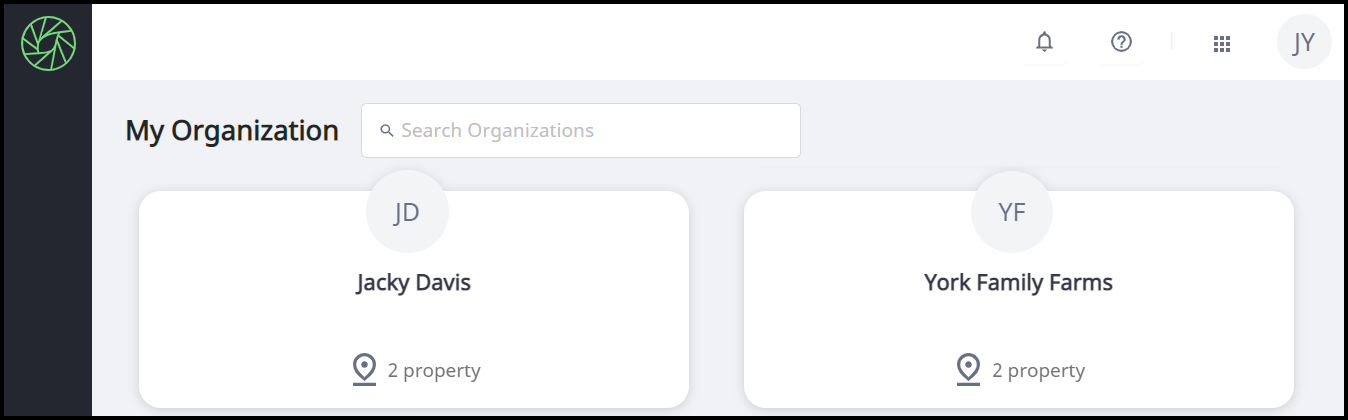Click the JD avatar circle
Image resolution: width=1348 pixels, height=420 pixels.
(407, 212)
